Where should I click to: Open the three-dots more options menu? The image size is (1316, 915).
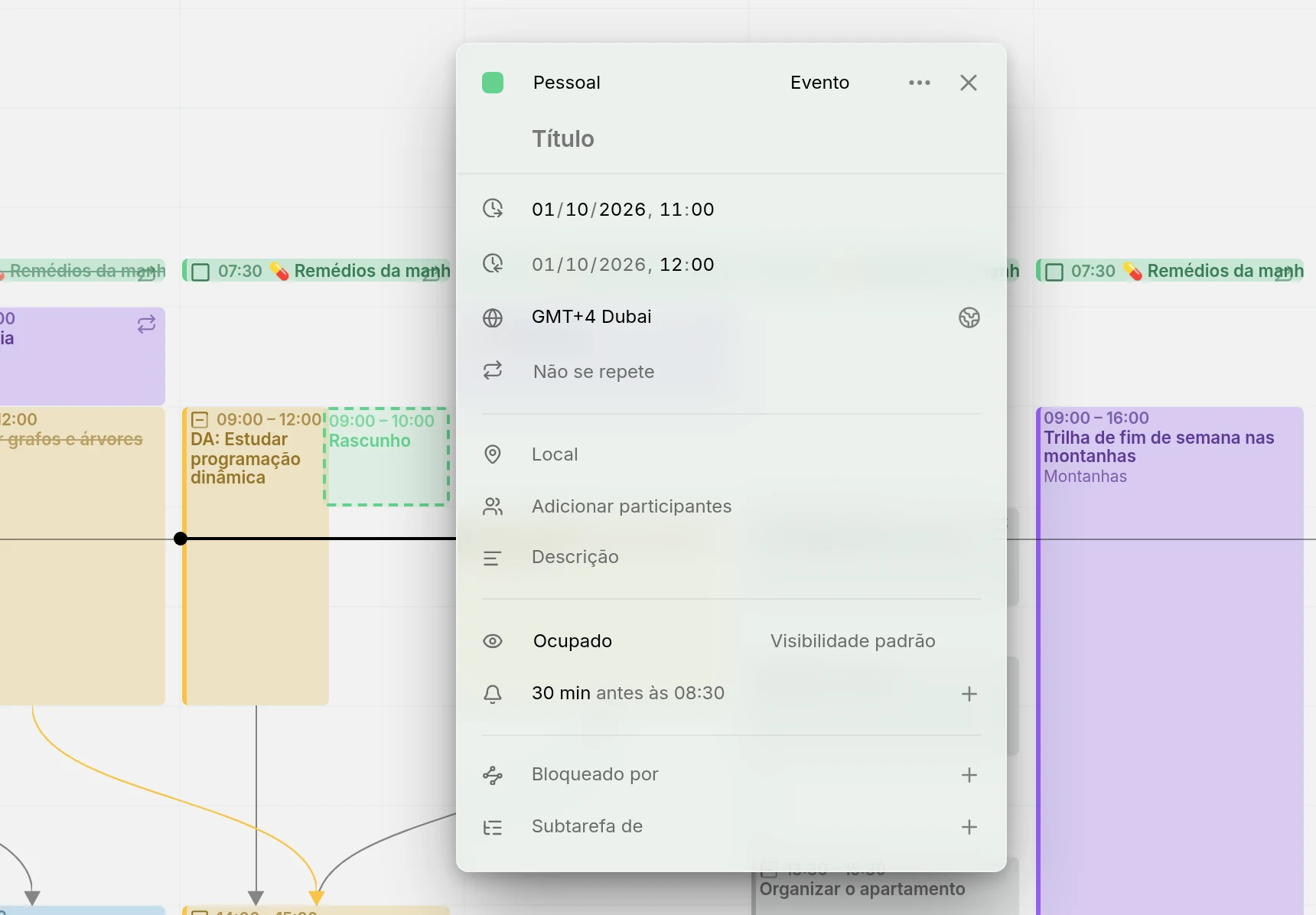[x=920, y=83]
